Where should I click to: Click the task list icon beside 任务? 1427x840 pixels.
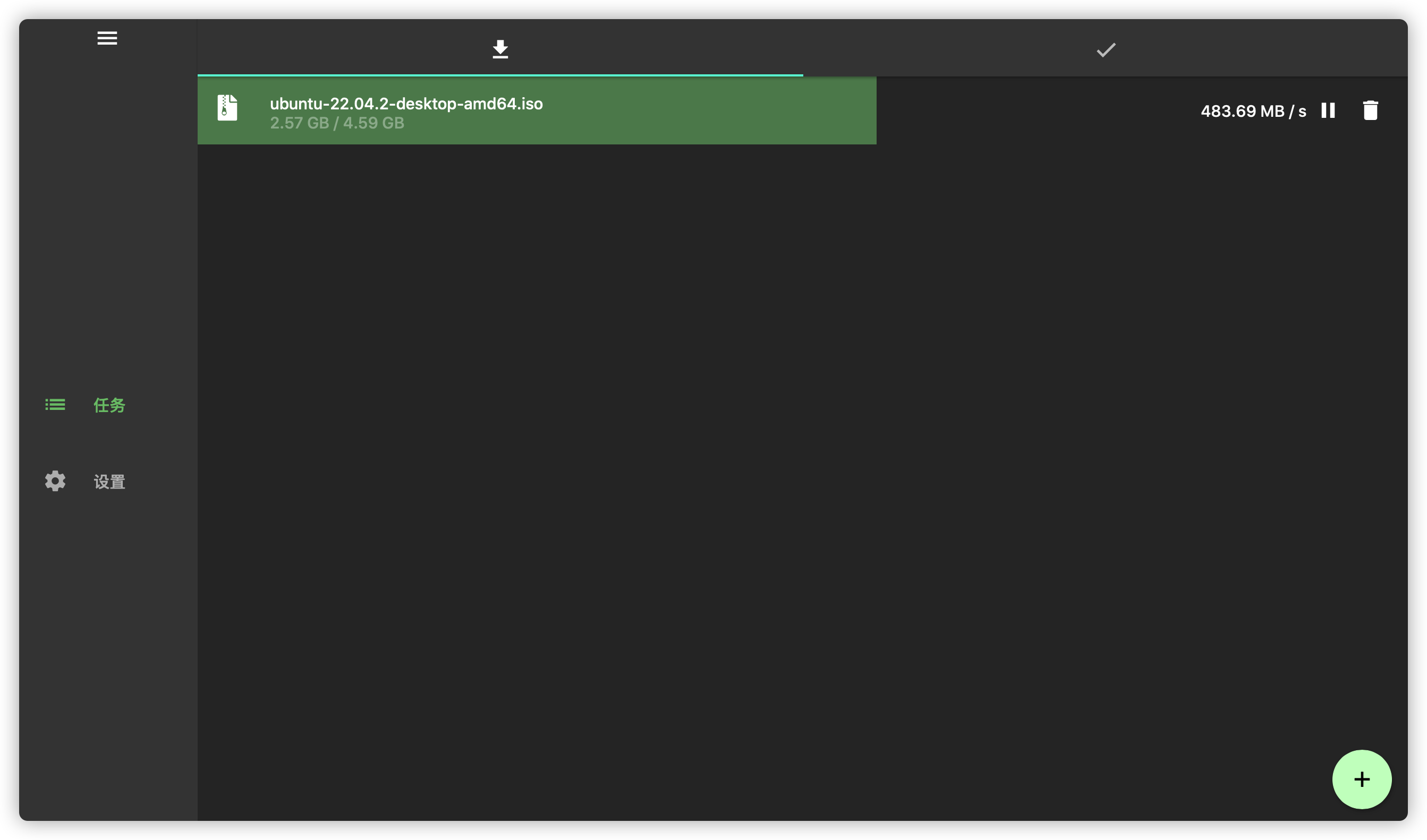pos(55,405)
